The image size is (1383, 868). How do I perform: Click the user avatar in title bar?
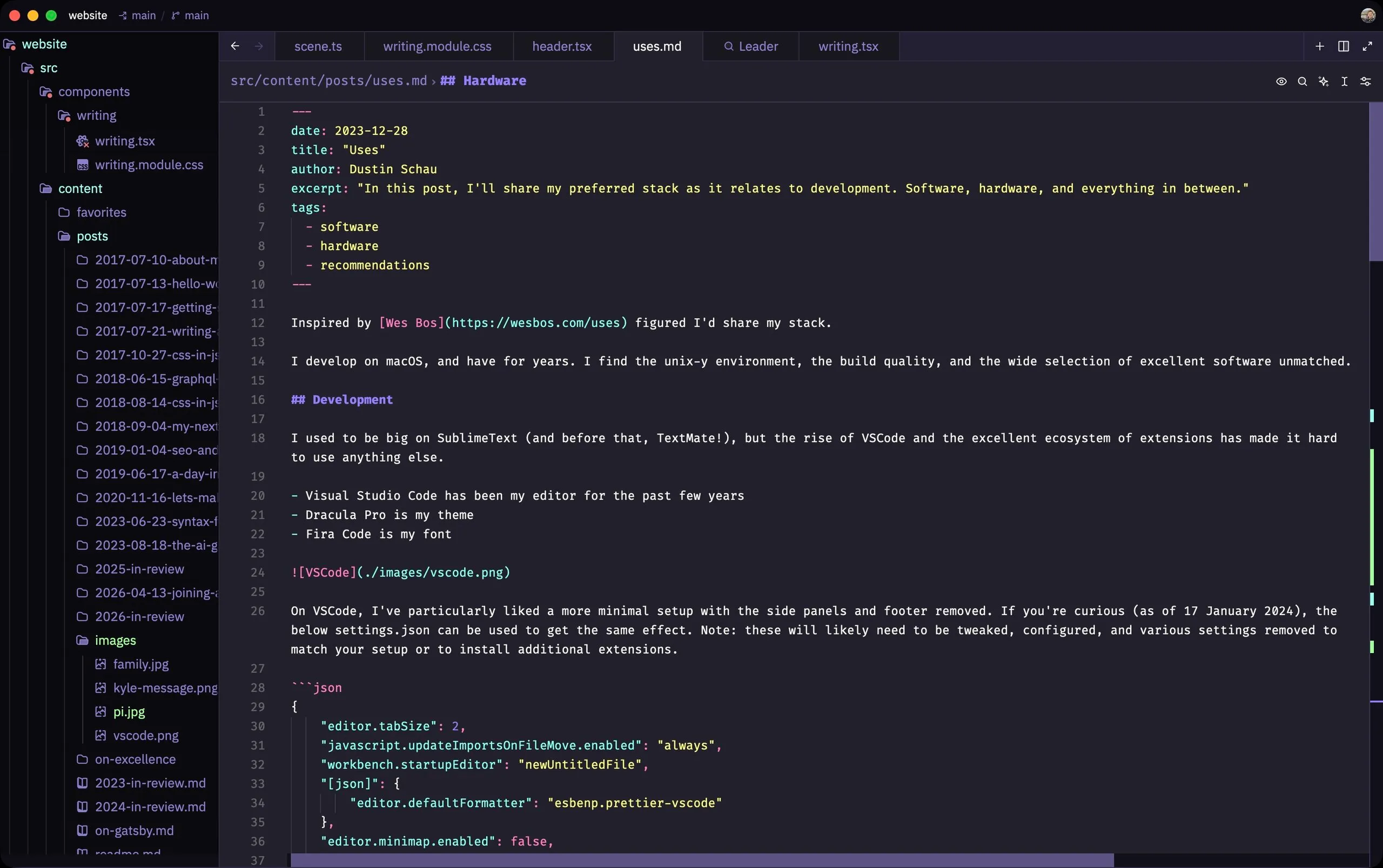(x=1367, y=16)
